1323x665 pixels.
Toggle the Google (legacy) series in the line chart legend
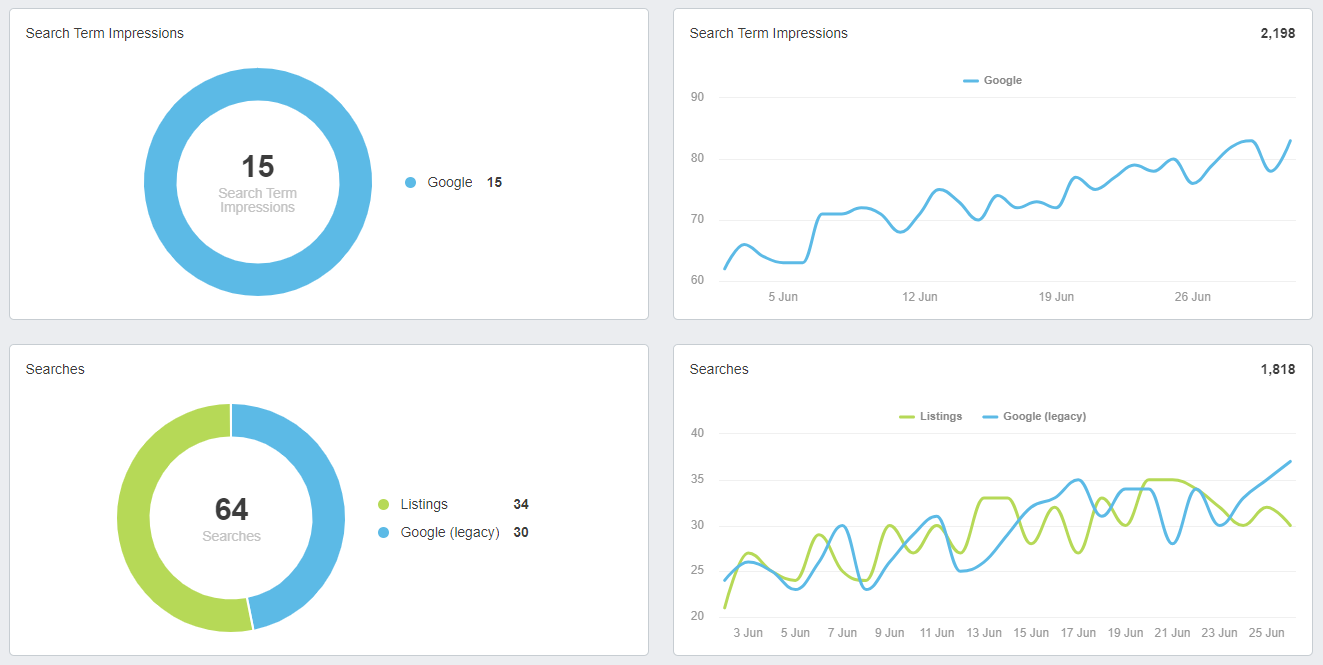point(1034,416)
